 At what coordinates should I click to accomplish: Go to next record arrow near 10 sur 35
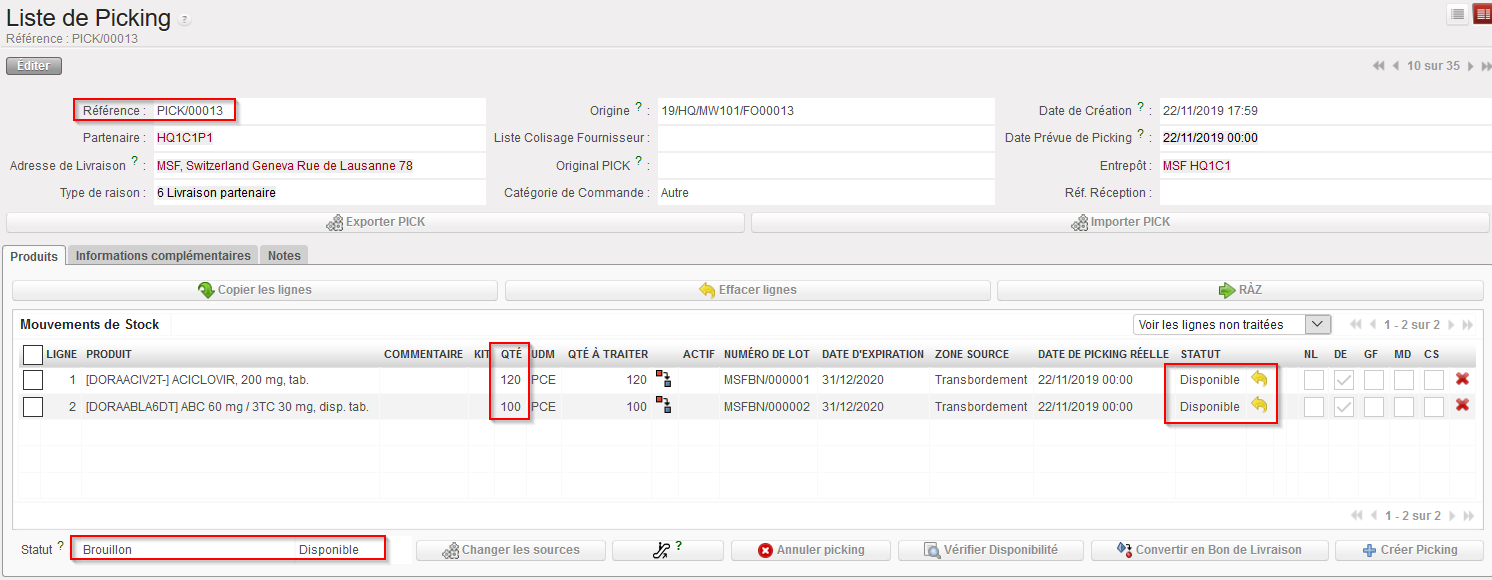1470,66
